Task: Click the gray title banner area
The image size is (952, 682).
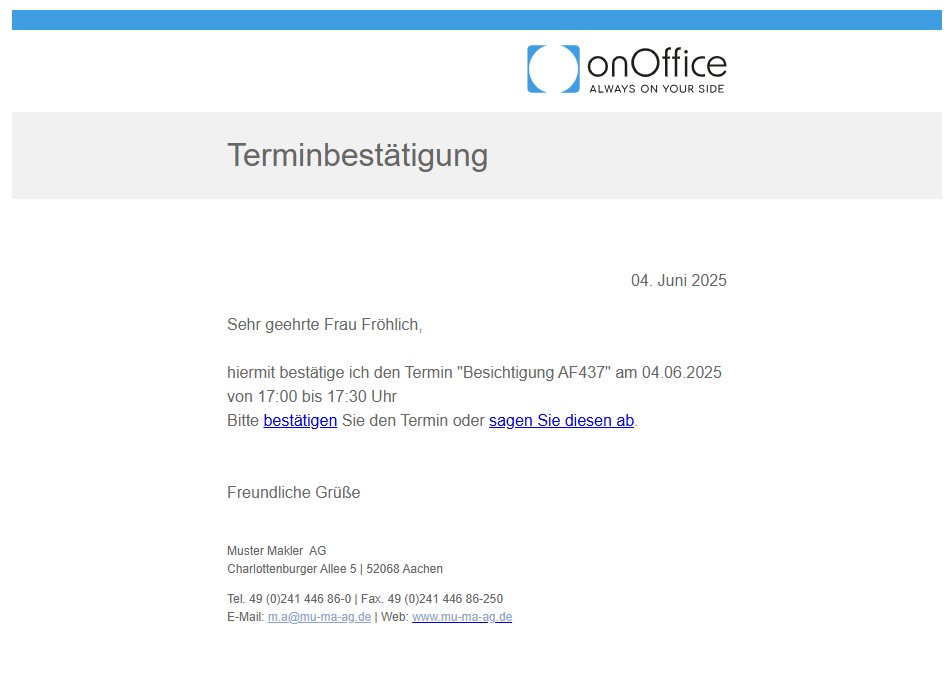Action: pos(477,155)
